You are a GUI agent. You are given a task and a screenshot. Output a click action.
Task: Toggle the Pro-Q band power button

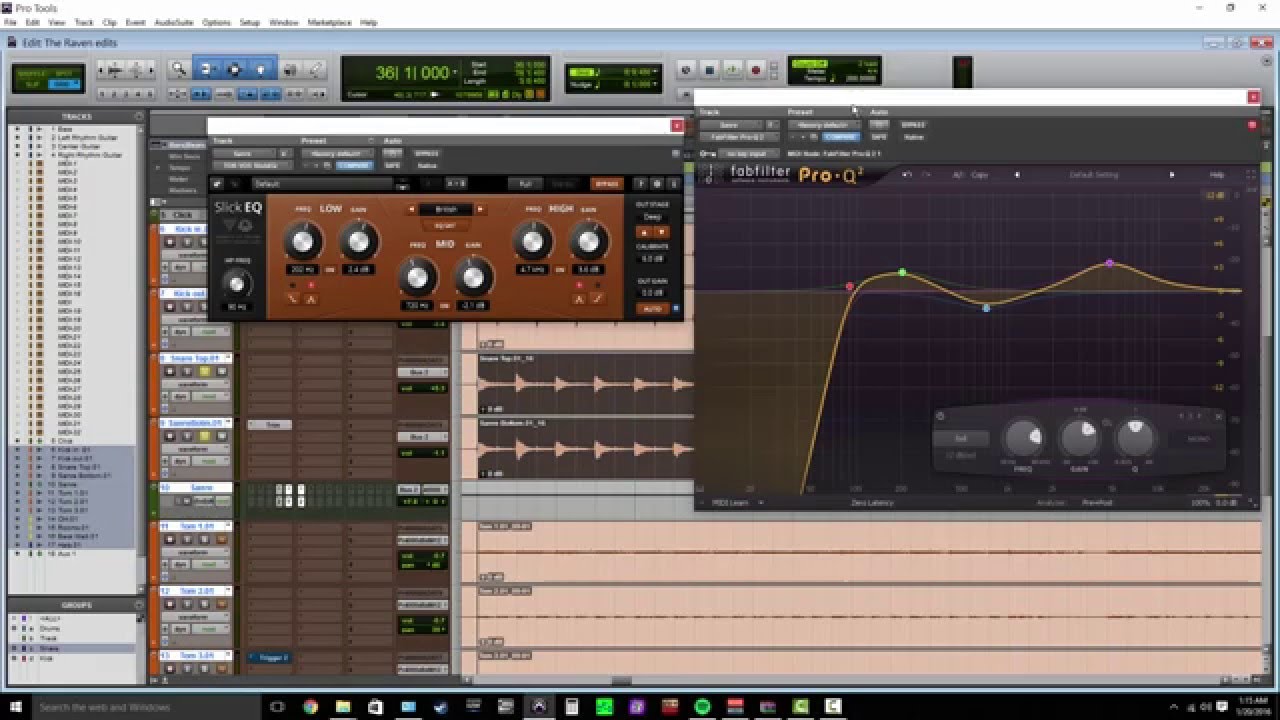tap(940, 416)
